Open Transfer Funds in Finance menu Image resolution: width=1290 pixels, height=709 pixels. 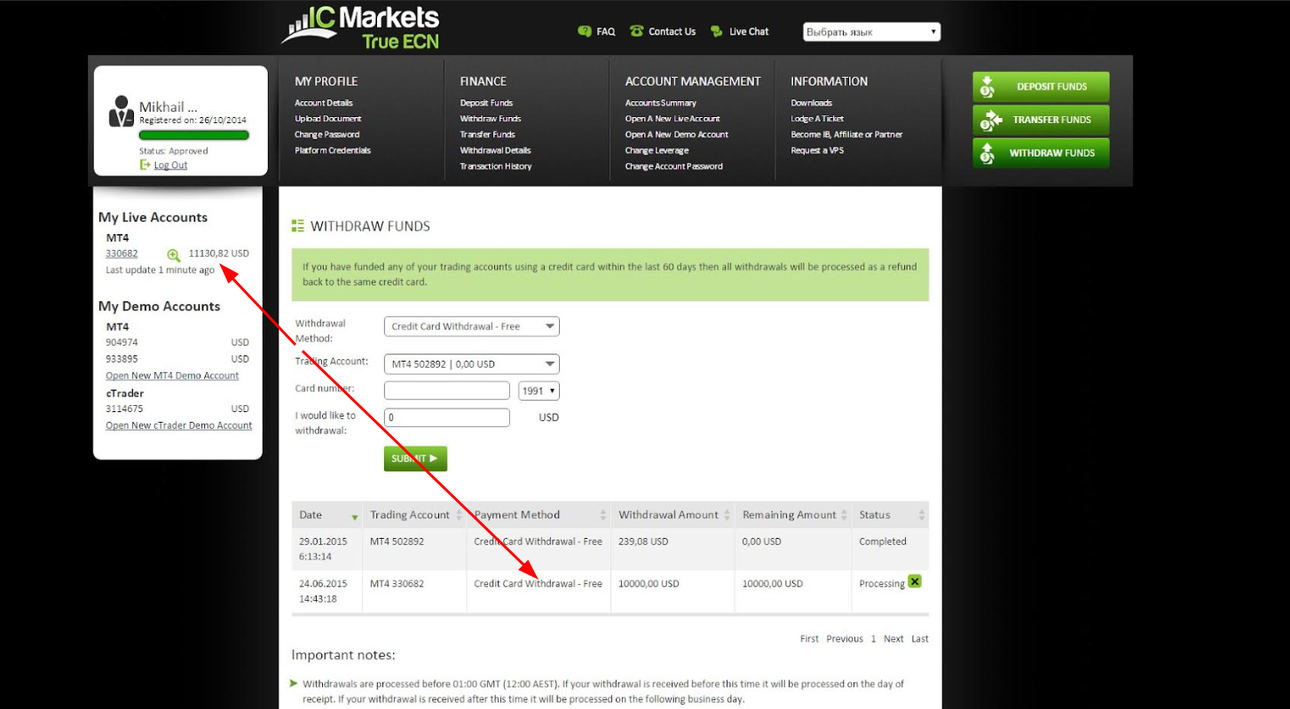click(487, 135)
